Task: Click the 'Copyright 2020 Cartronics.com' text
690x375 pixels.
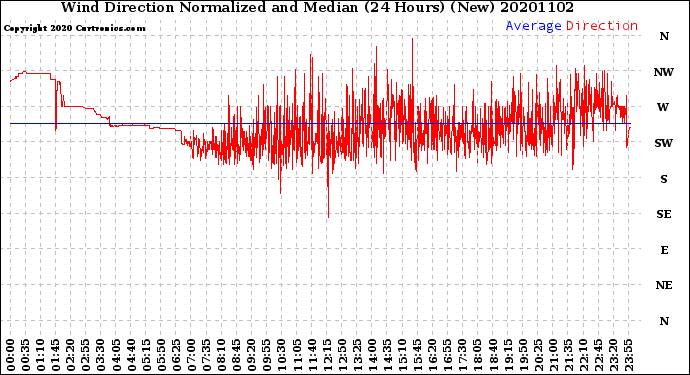Action: (x=74, y=28)
